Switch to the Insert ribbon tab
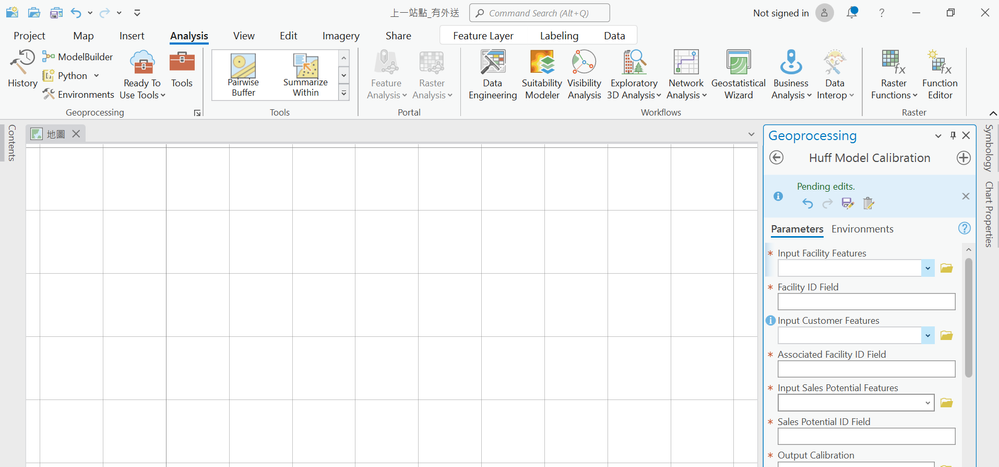The image size is (999, 467). (x=132, y=36)
